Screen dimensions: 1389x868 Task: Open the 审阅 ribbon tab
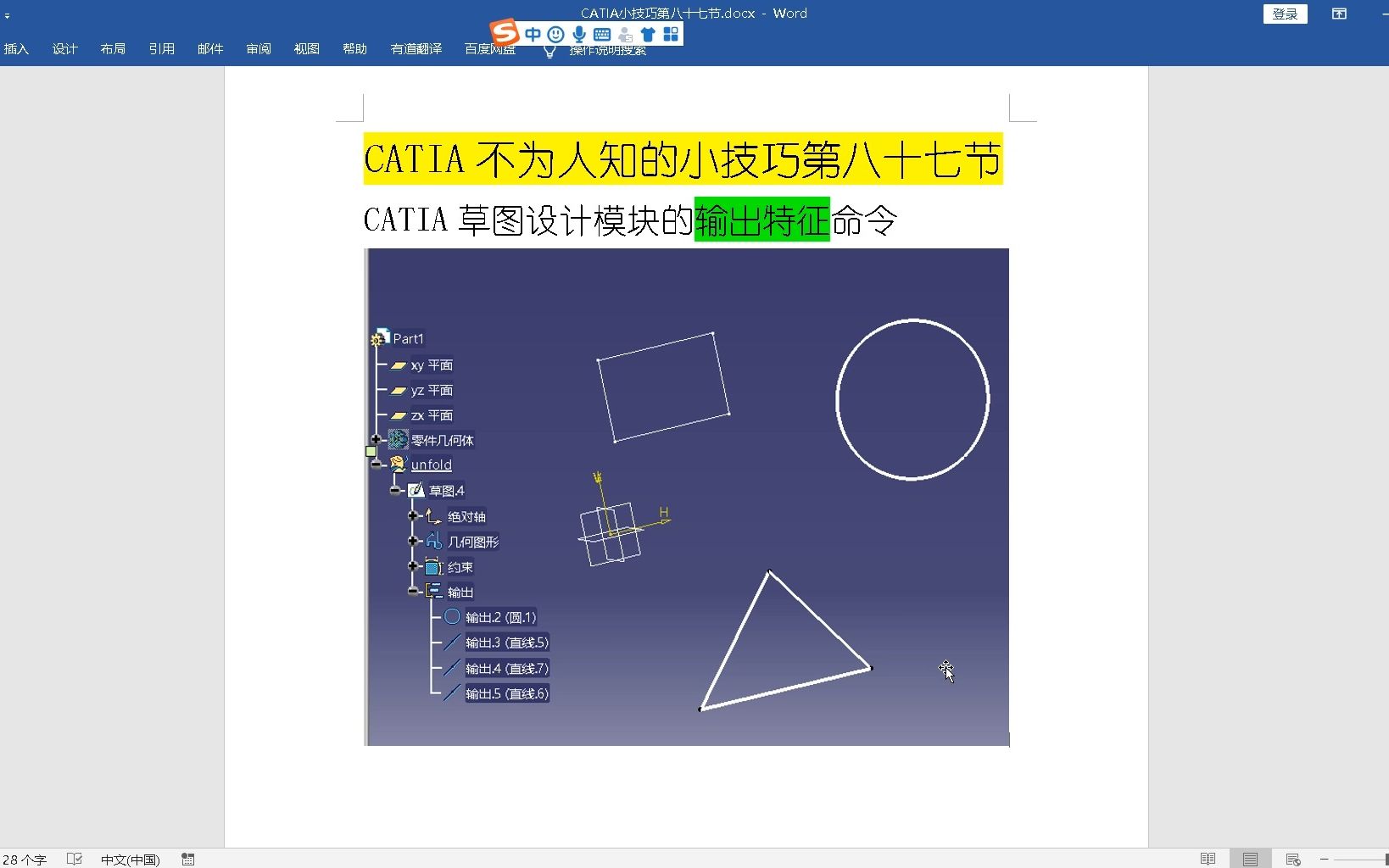pos(259,49)
